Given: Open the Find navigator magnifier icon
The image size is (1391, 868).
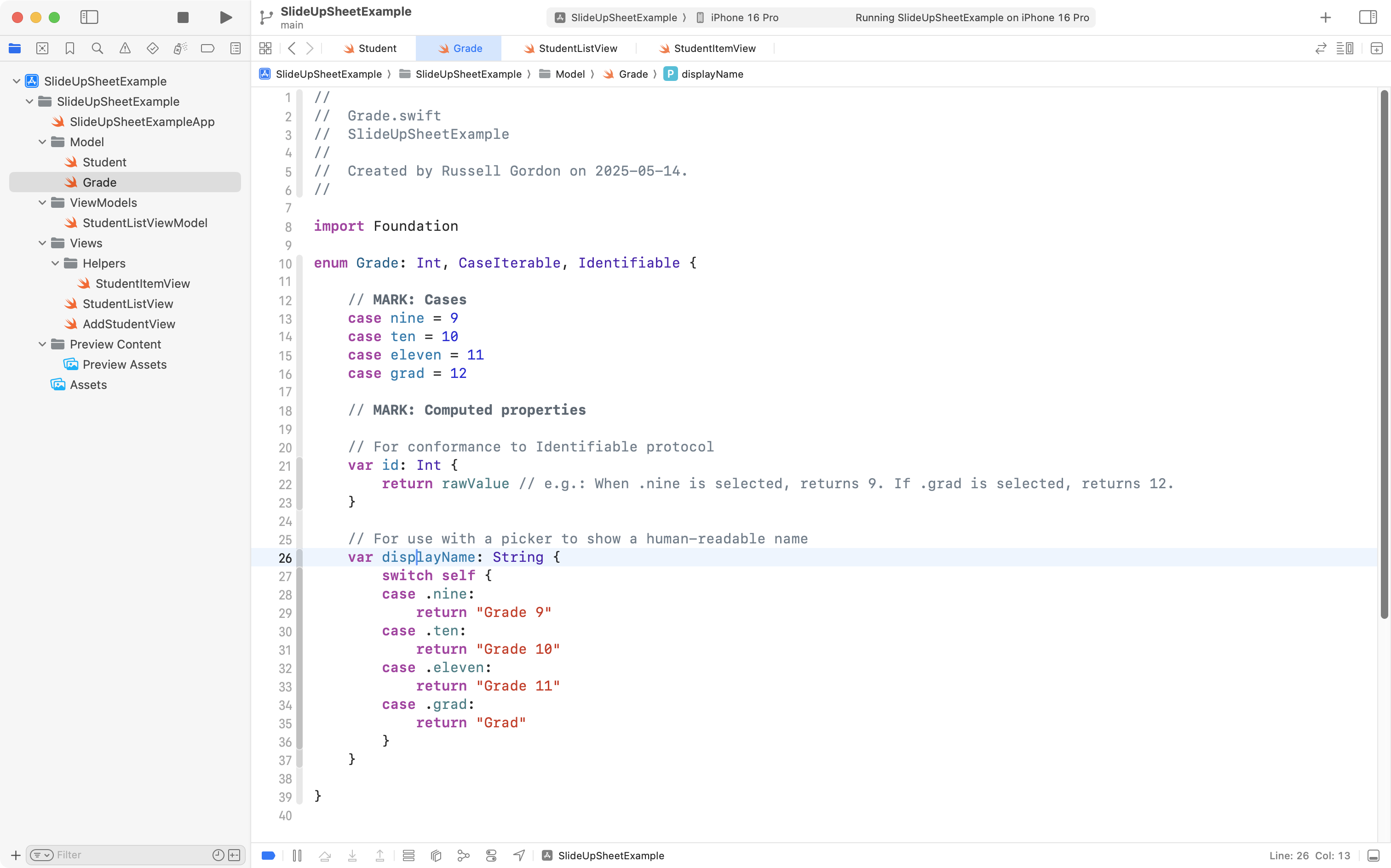Looking at the screenshot, I should coord(97,49).
